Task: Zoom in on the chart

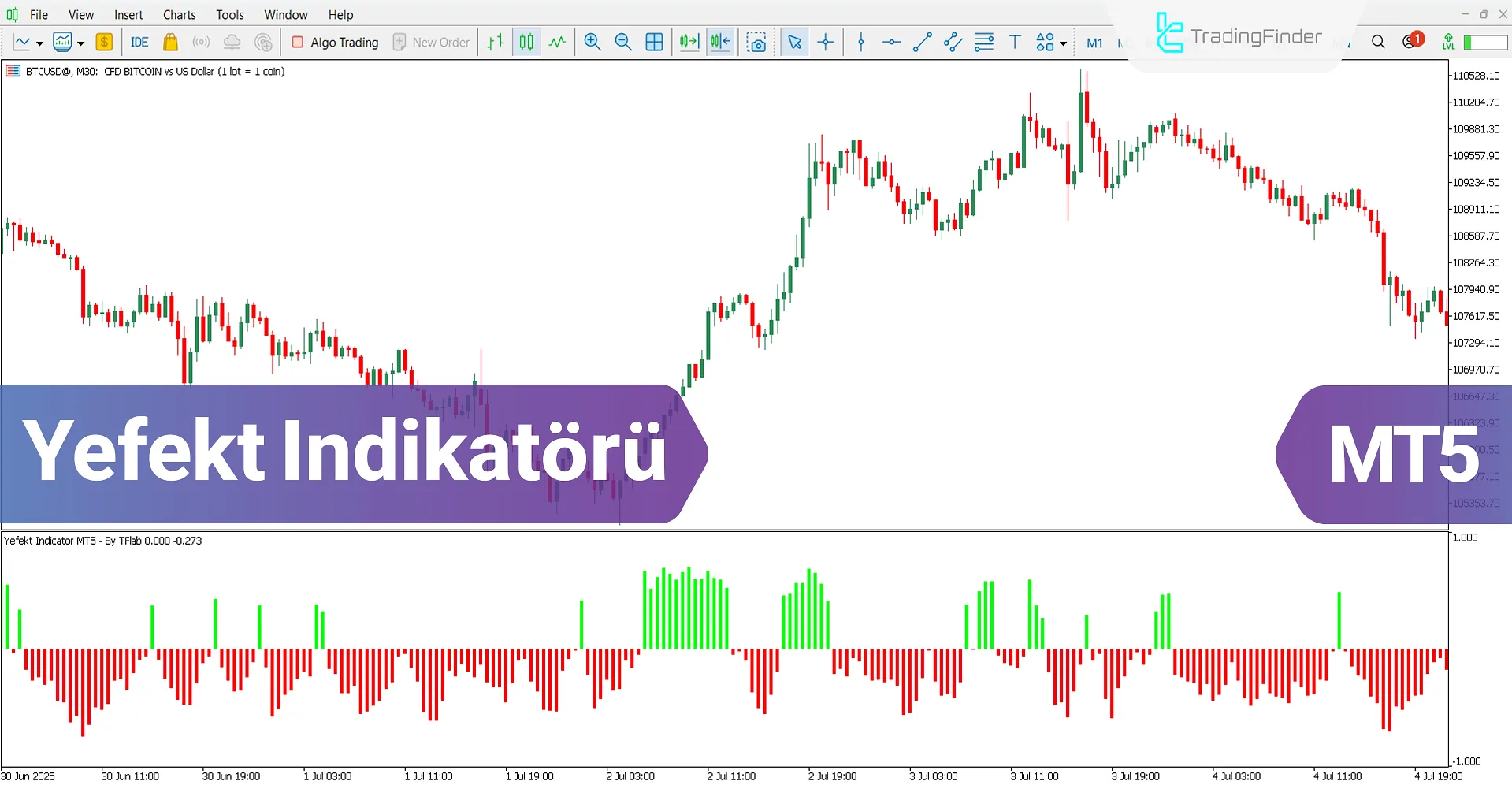Action: [593, 42]
